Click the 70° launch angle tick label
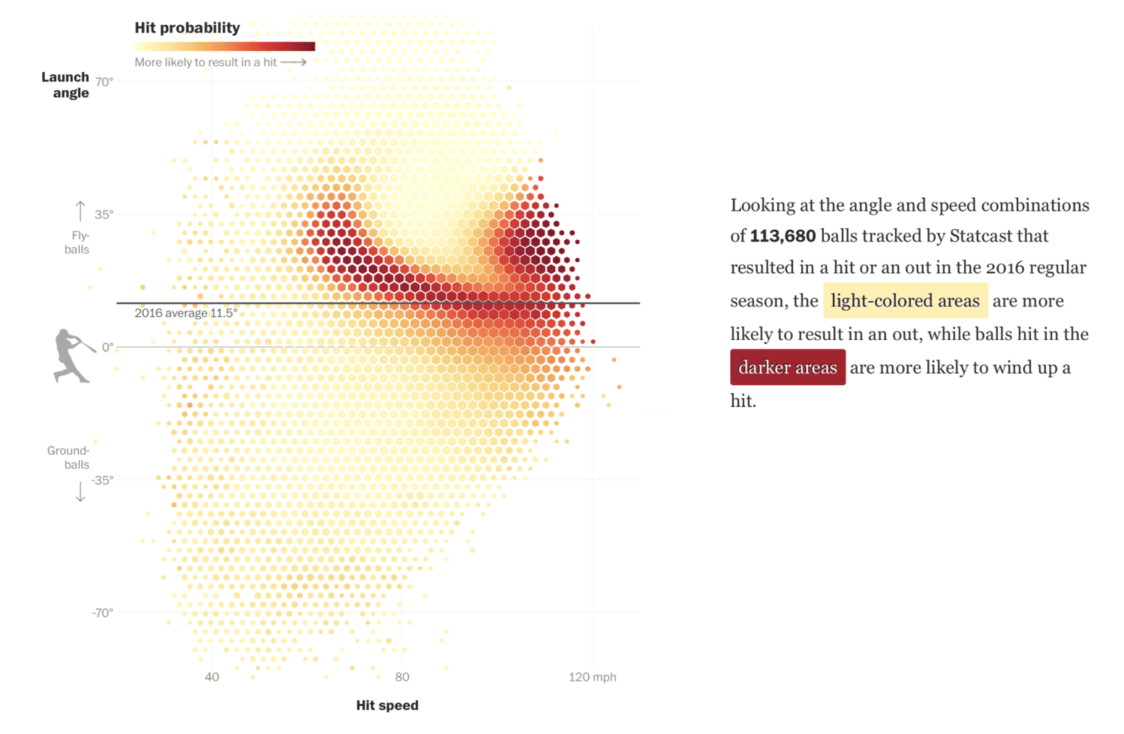This screenshot has height=734, width=1124. [x=104, y=81]
